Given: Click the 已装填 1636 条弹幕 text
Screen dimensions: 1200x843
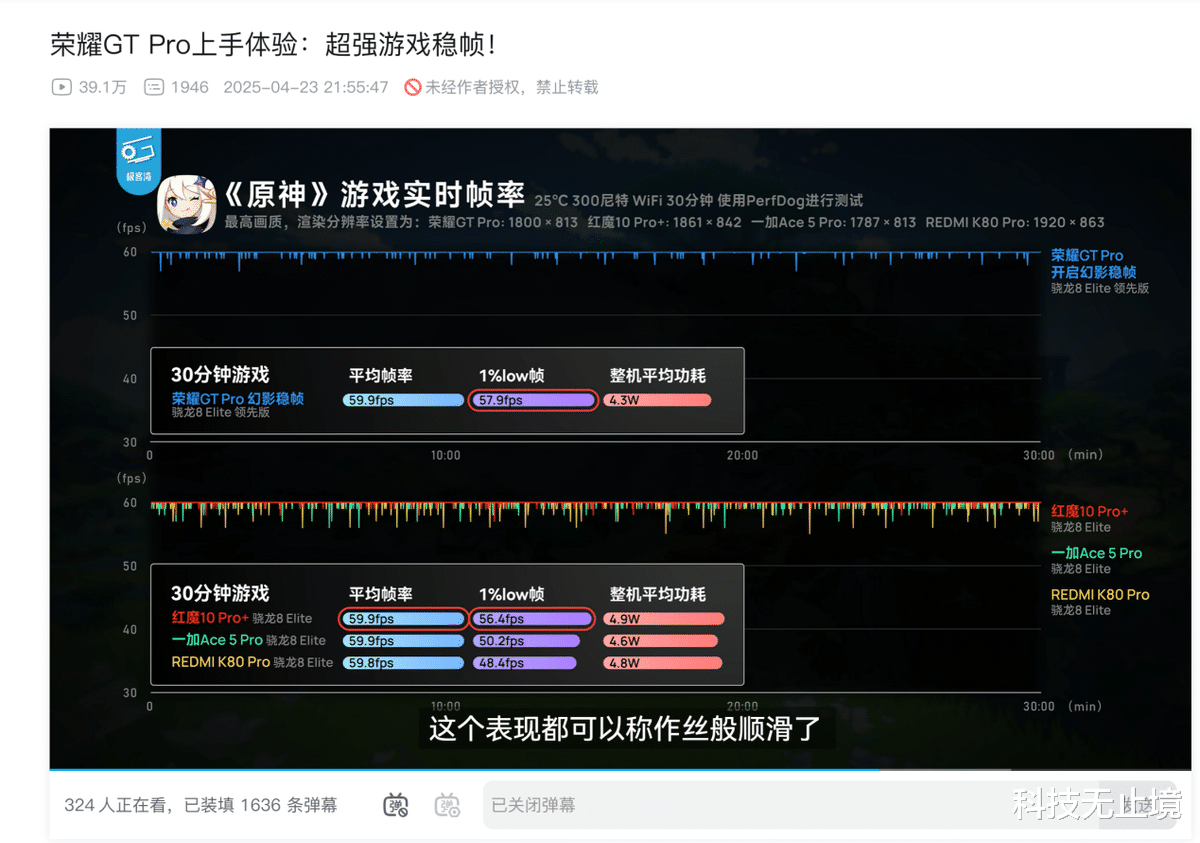Looking at the screenshot, I should [261, 805].
